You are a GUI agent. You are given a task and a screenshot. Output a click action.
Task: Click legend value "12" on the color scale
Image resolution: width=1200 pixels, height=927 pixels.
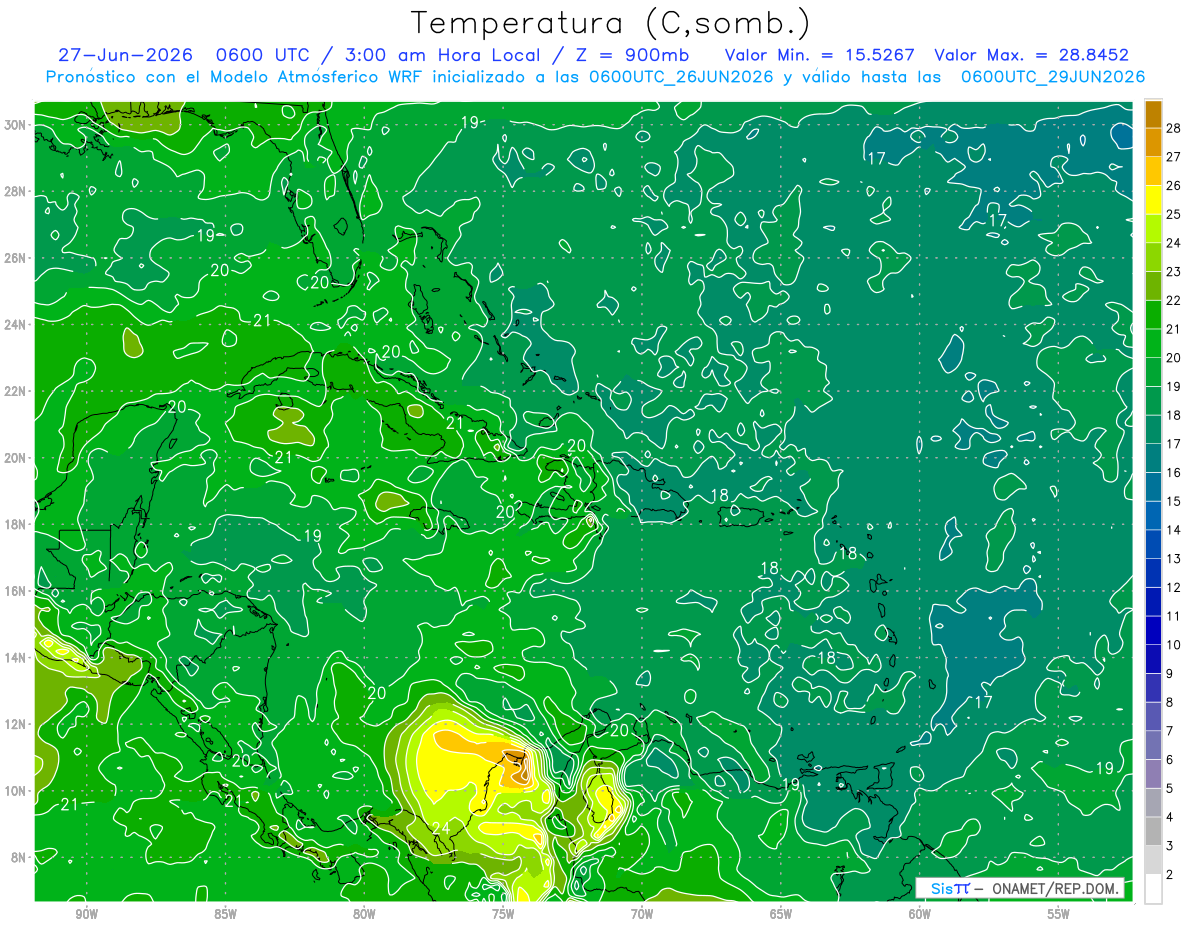(1173, 587)
